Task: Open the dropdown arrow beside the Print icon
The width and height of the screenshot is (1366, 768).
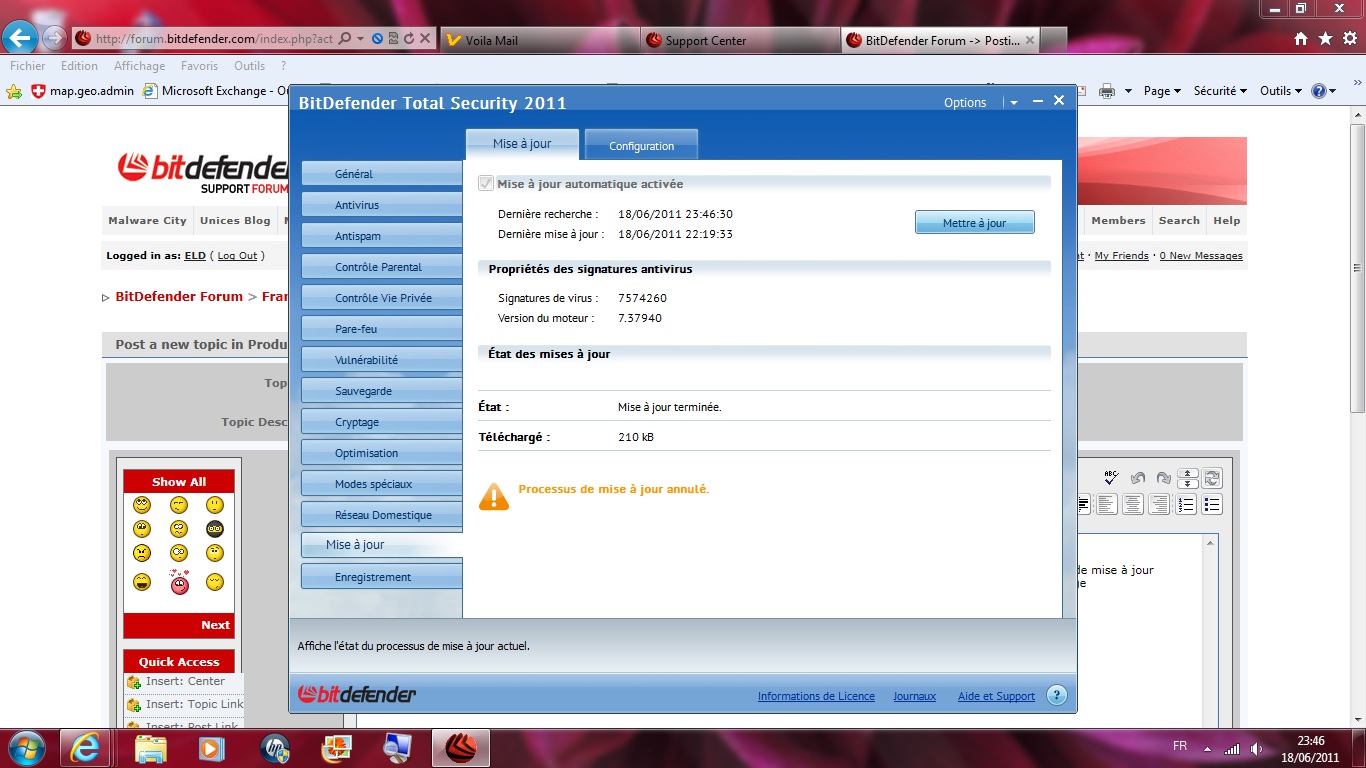Action: pos(1128,91)
